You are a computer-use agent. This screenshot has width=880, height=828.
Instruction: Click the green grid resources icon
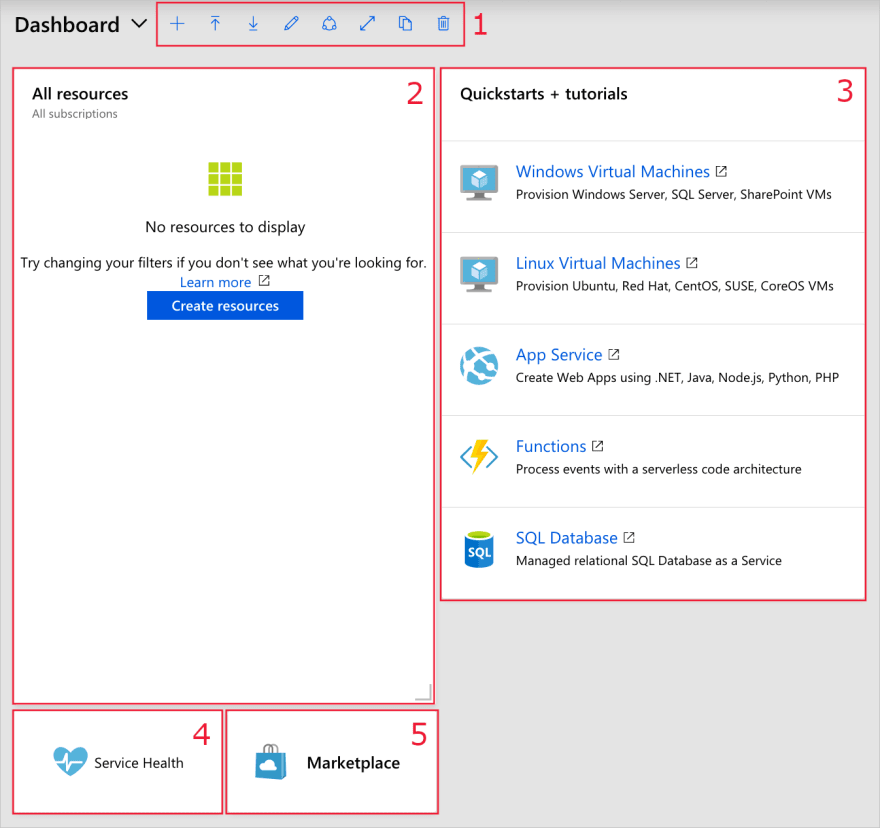pyautogui.click(x=225, y=179)
